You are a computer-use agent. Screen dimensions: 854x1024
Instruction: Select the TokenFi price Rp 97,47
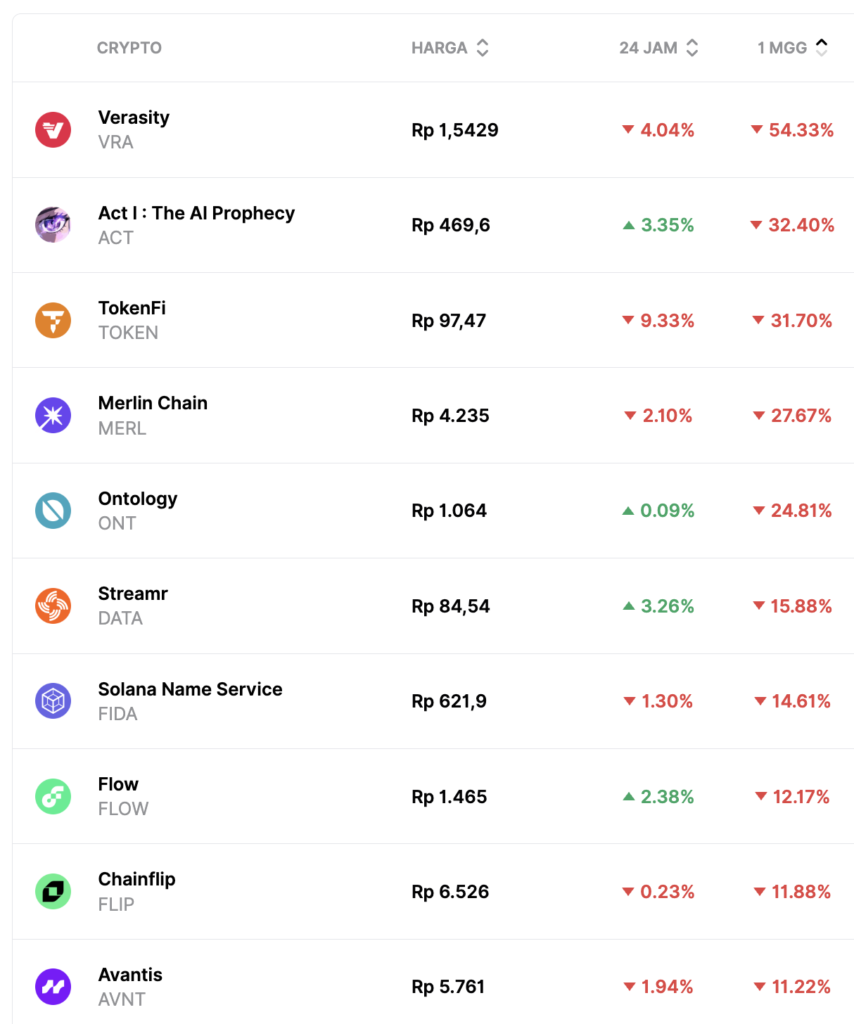(x=449, y=320)
